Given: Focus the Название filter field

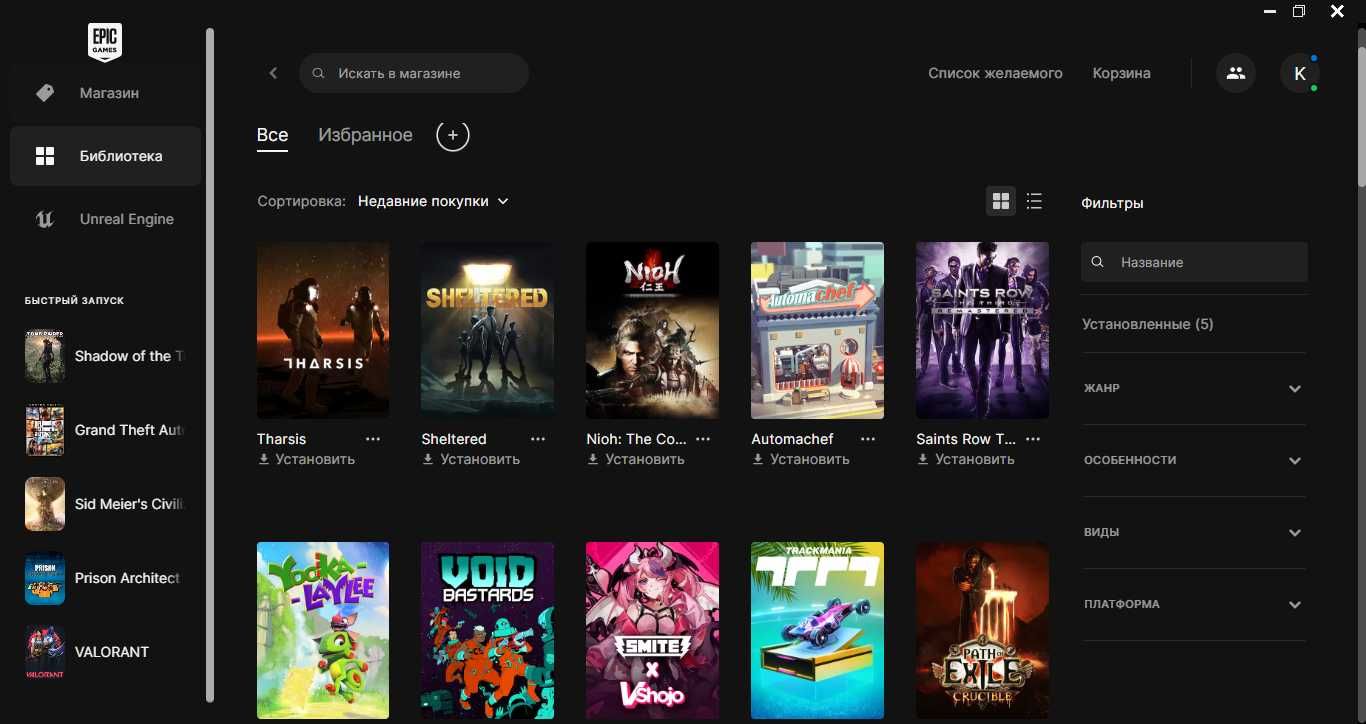Looking at the screenshot, I should coord(1194,262).
